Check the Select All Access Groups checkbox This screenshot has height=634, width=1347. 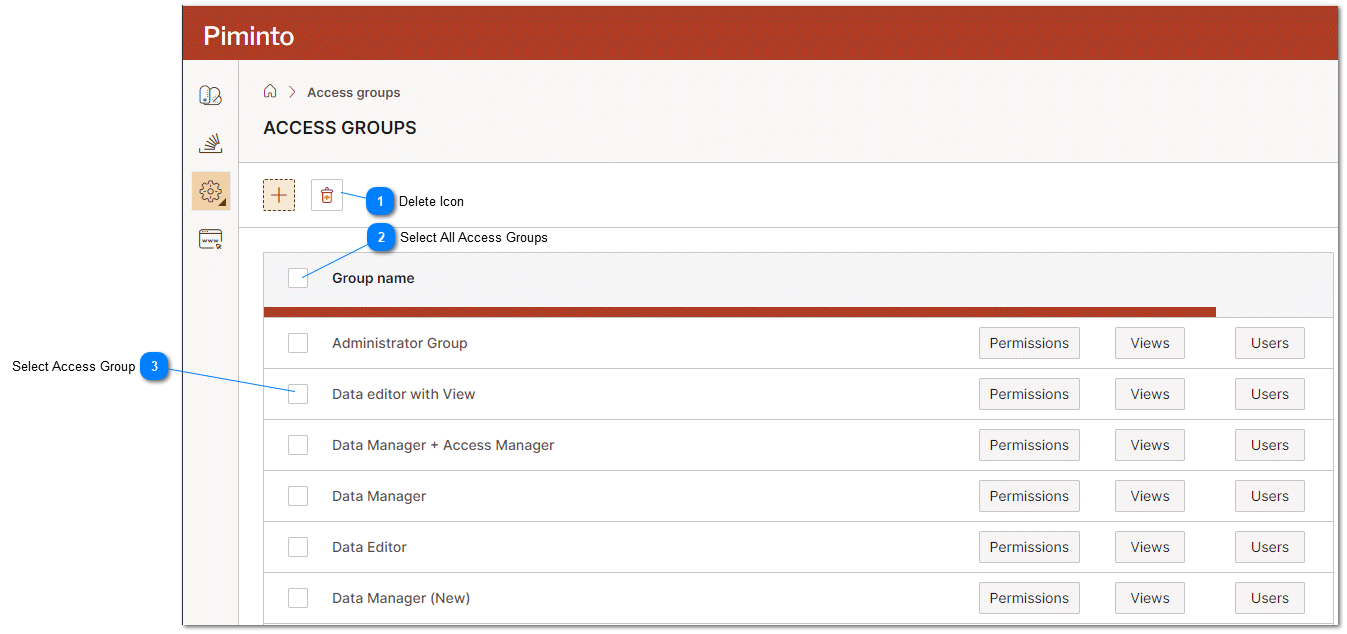(x=297, y=278)
